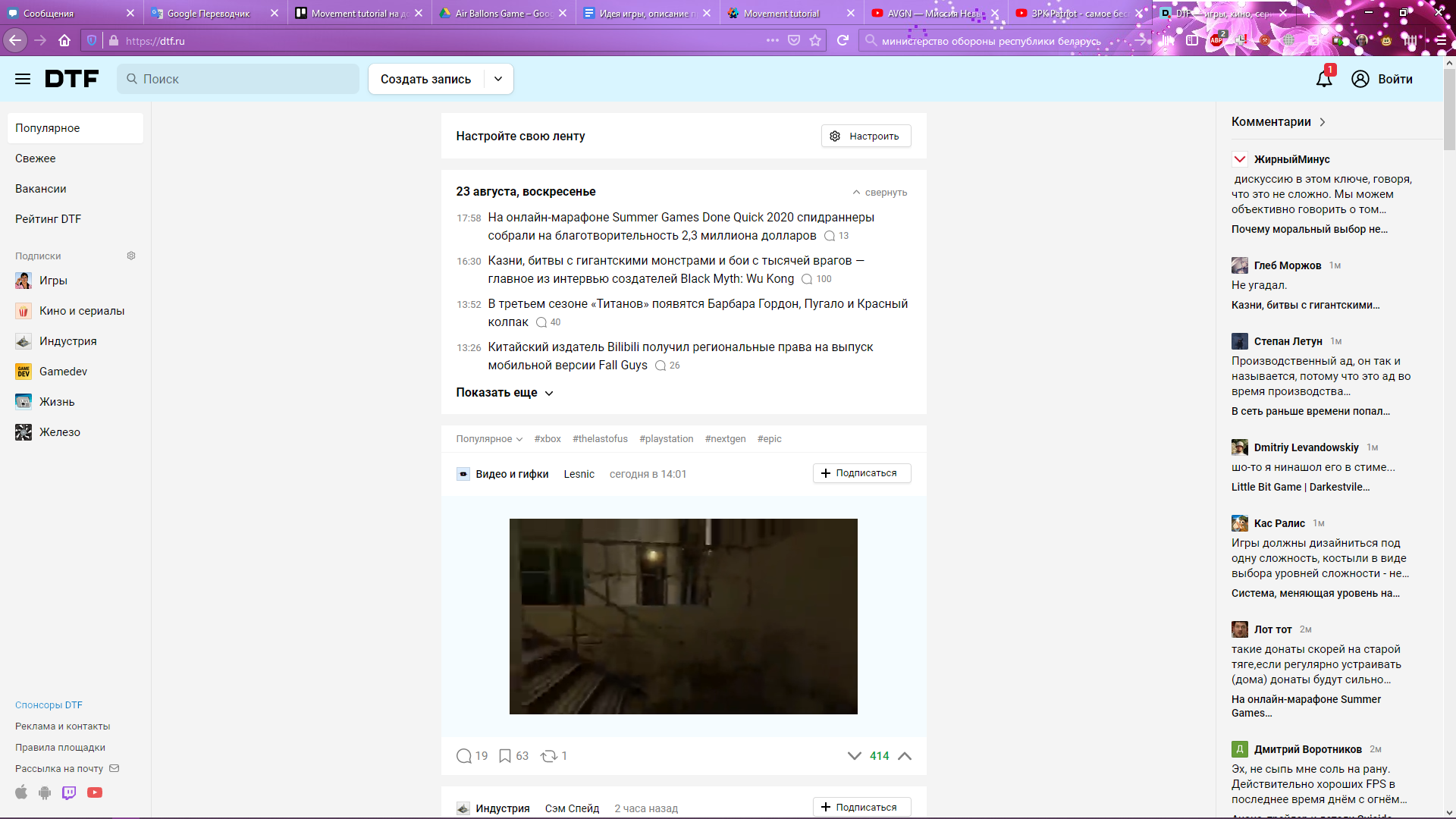Bookmark the Lesnic video post
1456x819 pixels.
(x=505, y=756)
